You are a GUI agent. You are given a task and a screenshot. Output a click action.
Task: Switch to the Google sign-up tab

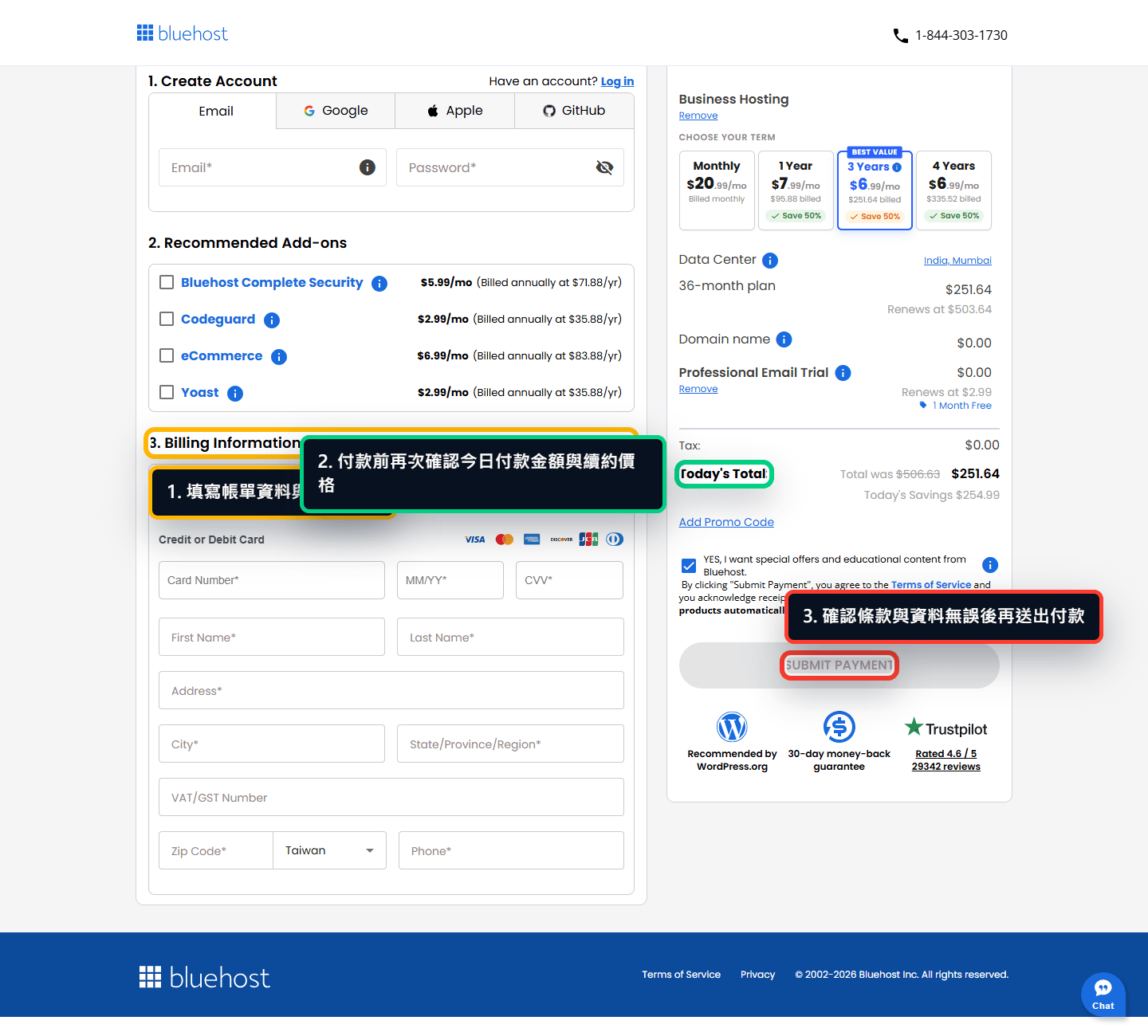pyautogui.click(x=336, y=111)
